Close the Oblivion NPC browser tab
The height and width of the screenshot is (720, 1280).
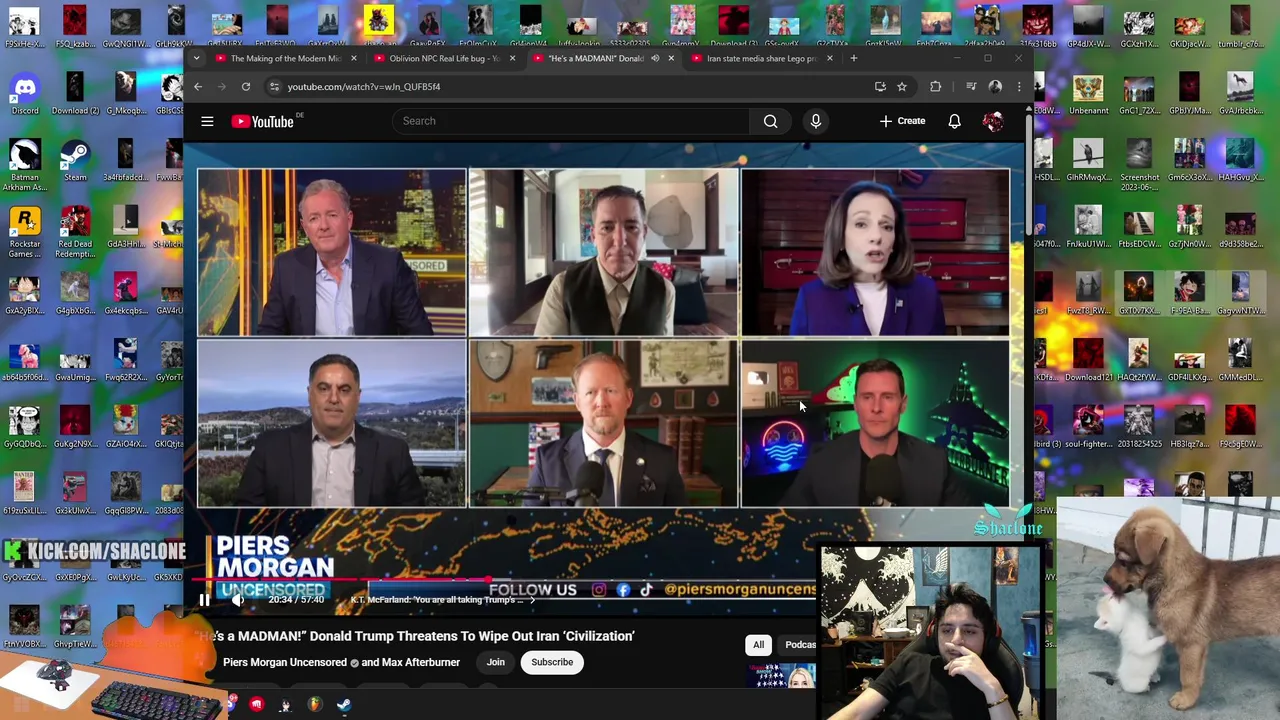(512, 58)
